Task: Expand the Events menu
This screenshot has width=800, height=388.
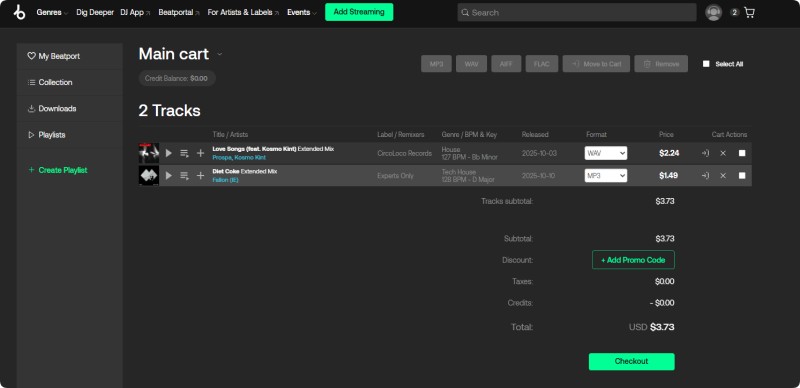Action: (302, 12)
